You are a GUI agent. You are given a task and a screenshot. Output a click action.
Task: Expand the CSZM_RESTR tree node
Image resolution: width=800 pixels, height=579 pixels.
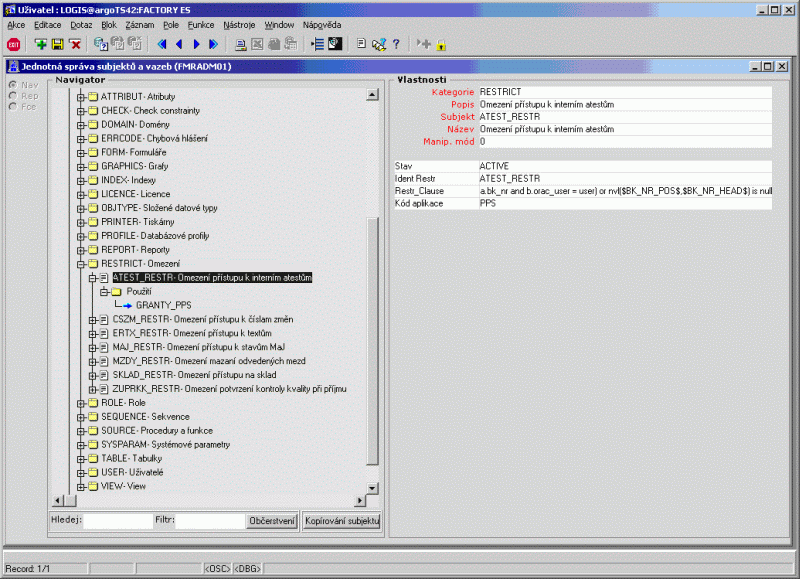92,320
